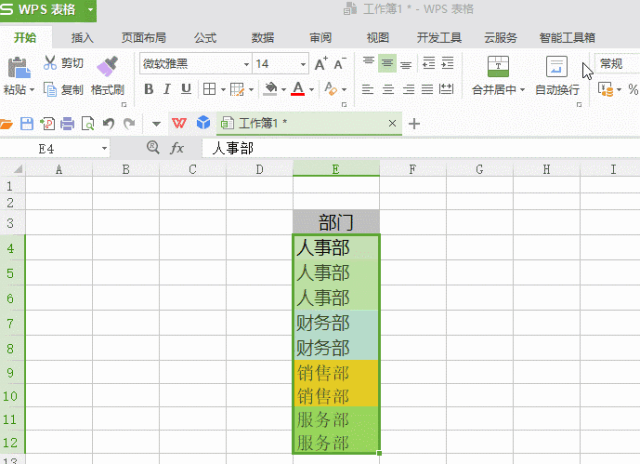This screenshot has width=640, height=464.
Task: Click the decrease indent icon
Action: pyautogui.click(x=429, y=63)
